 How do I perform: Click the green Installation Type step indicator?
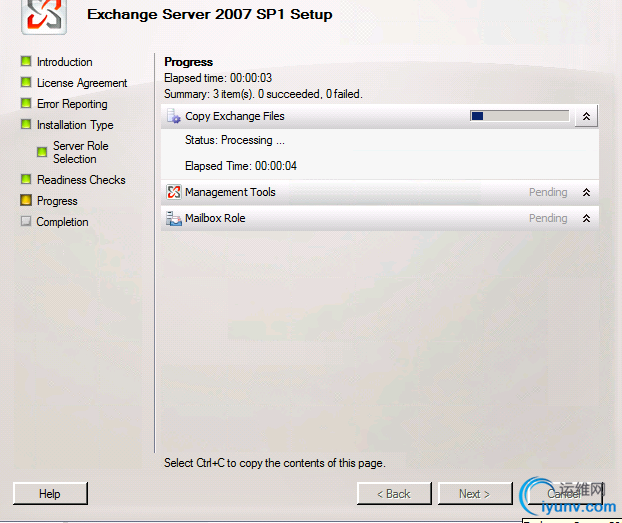click(26, 125)
